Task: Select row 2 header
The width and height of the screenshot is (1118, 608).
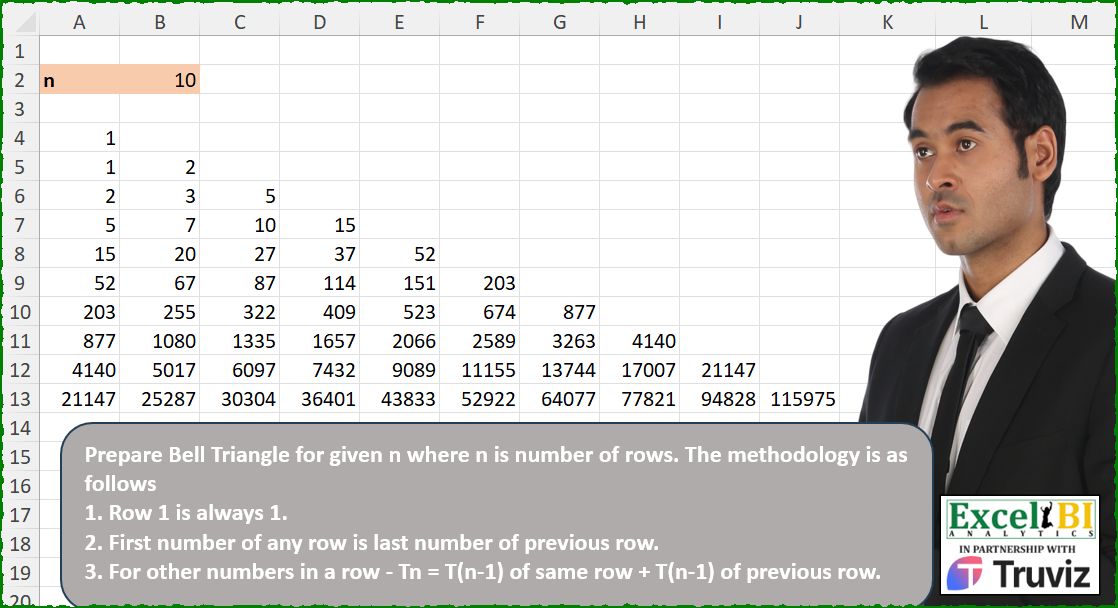Action: coord(20,80)
